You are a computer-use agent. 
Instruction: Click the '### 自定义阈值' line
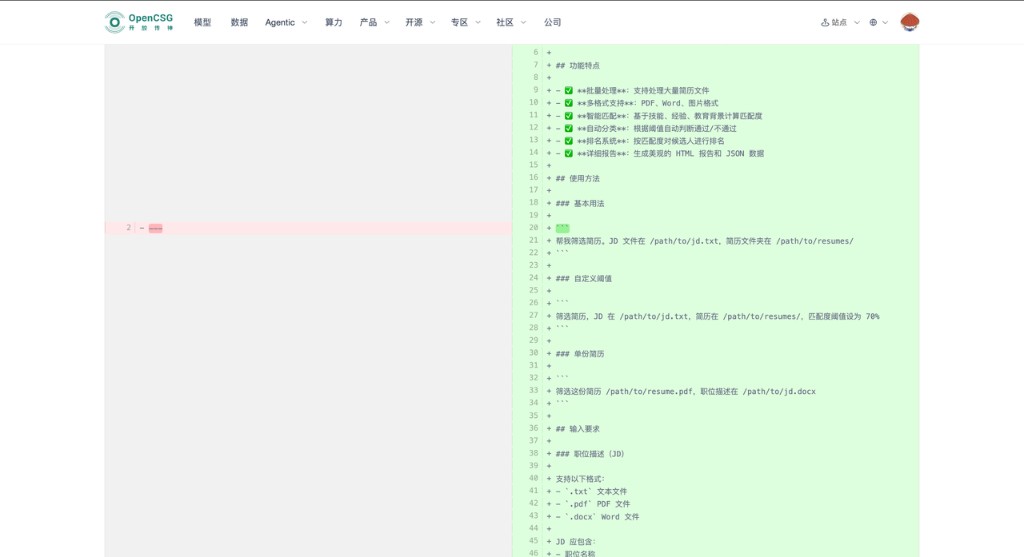[x=584, y=279]
